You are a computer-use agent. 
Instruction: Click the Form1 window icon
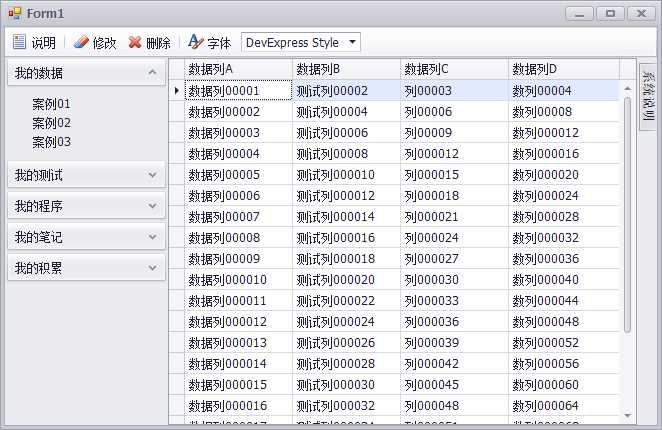(15, 14)
